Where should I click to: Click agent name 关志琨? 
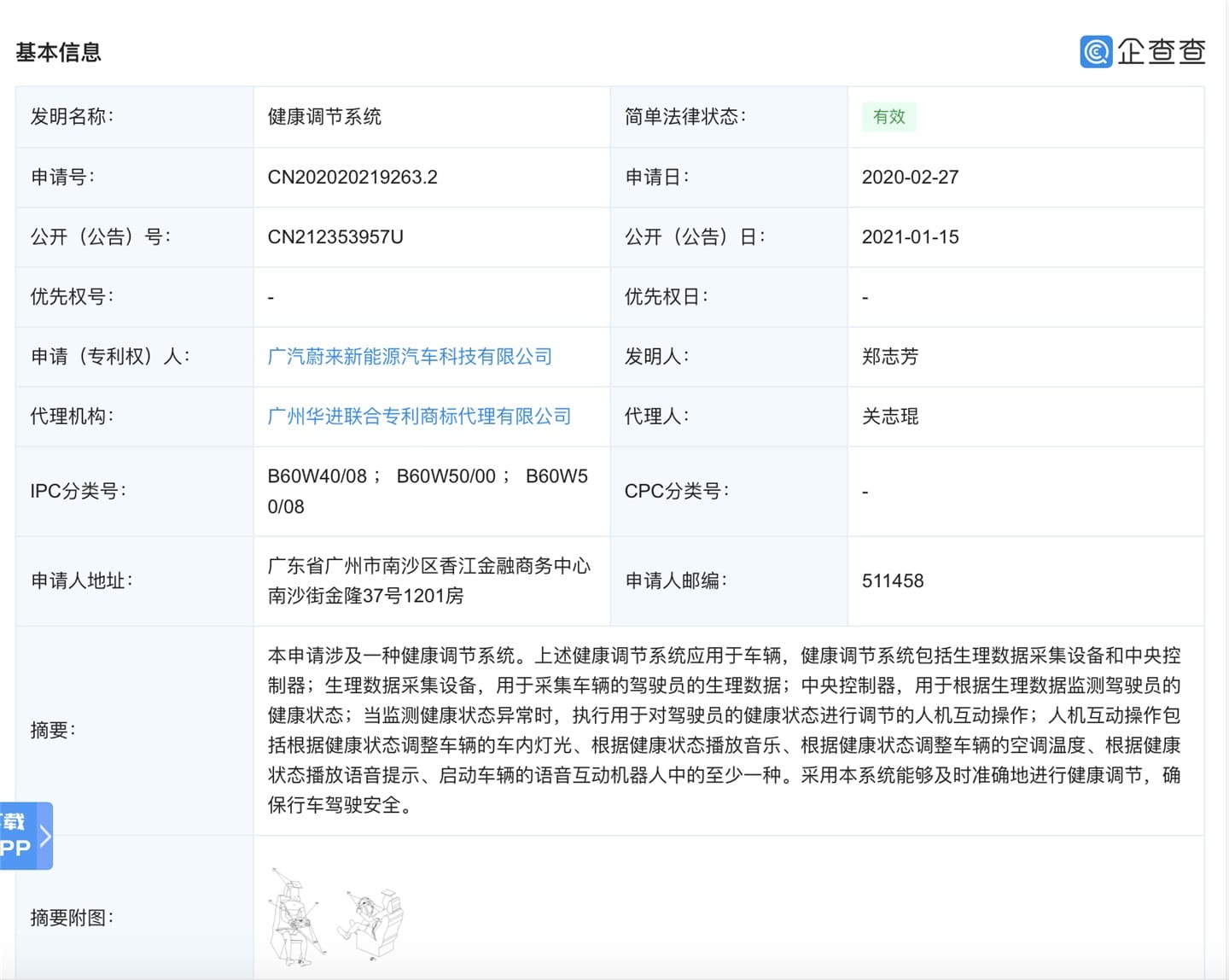click(889, 417)
